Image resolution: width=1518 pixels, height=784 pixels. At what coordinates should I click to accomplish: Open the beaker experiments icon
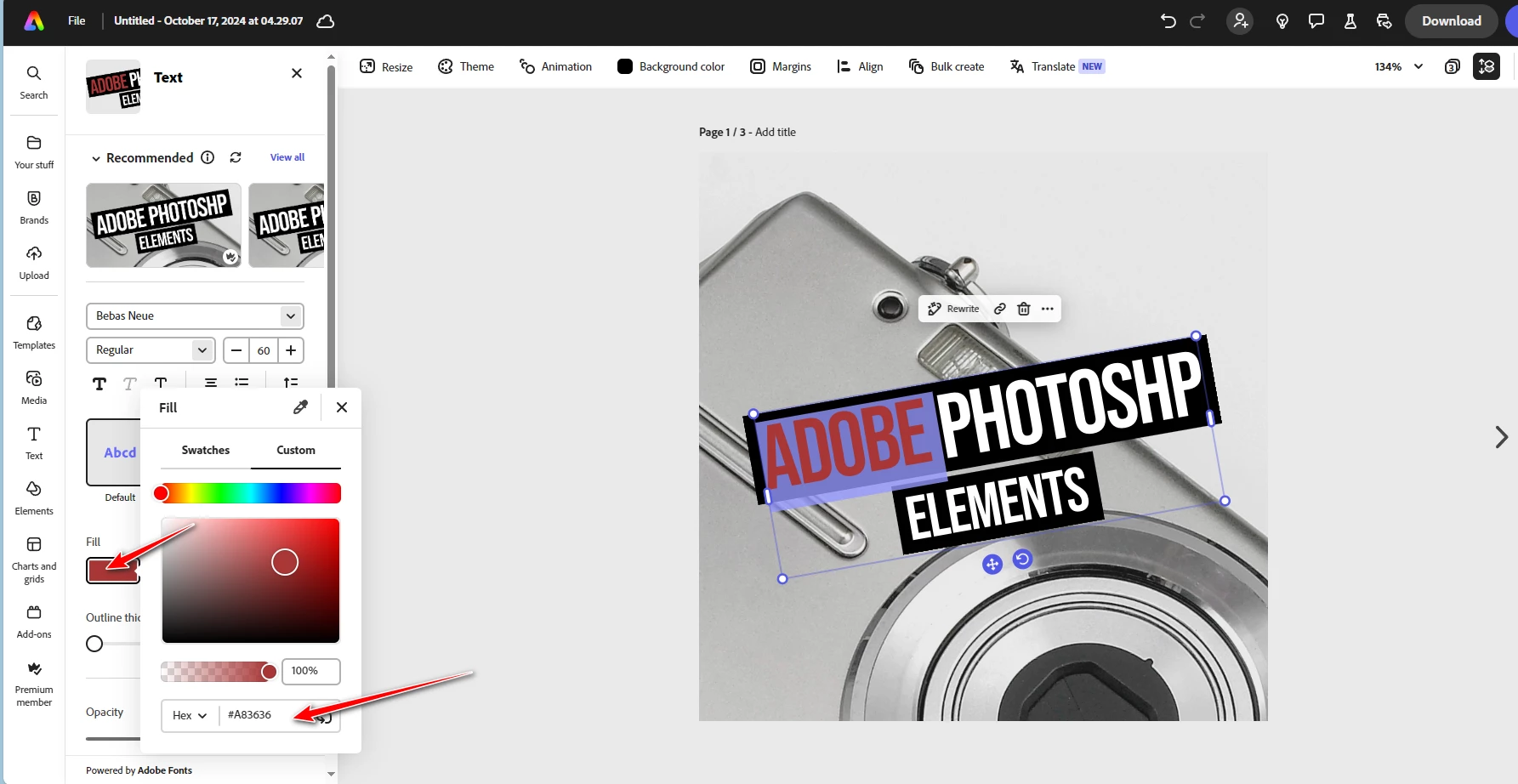(1350, 21)
